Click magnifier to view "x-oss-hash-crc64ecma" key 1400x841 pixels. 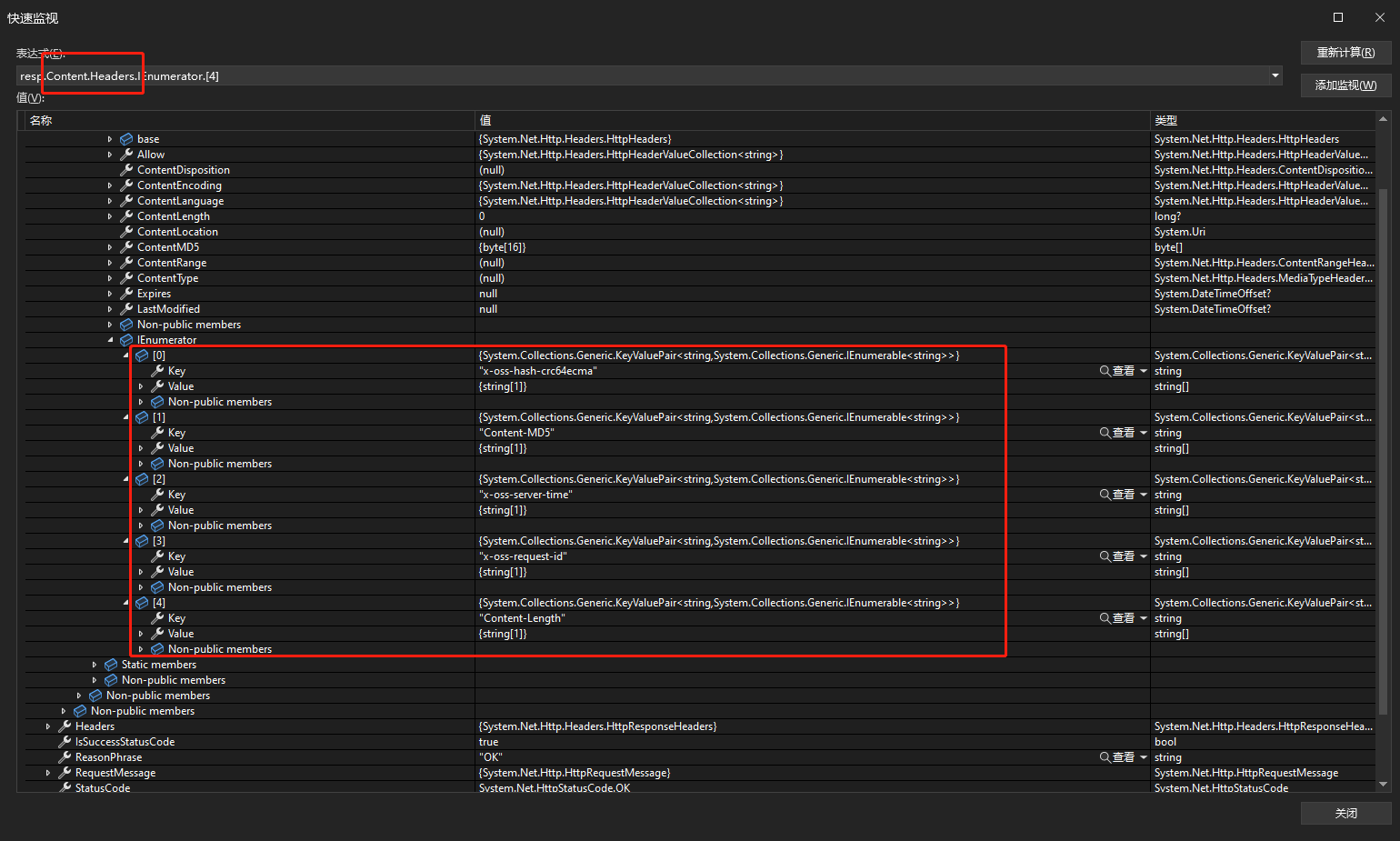click(1113, 370)
